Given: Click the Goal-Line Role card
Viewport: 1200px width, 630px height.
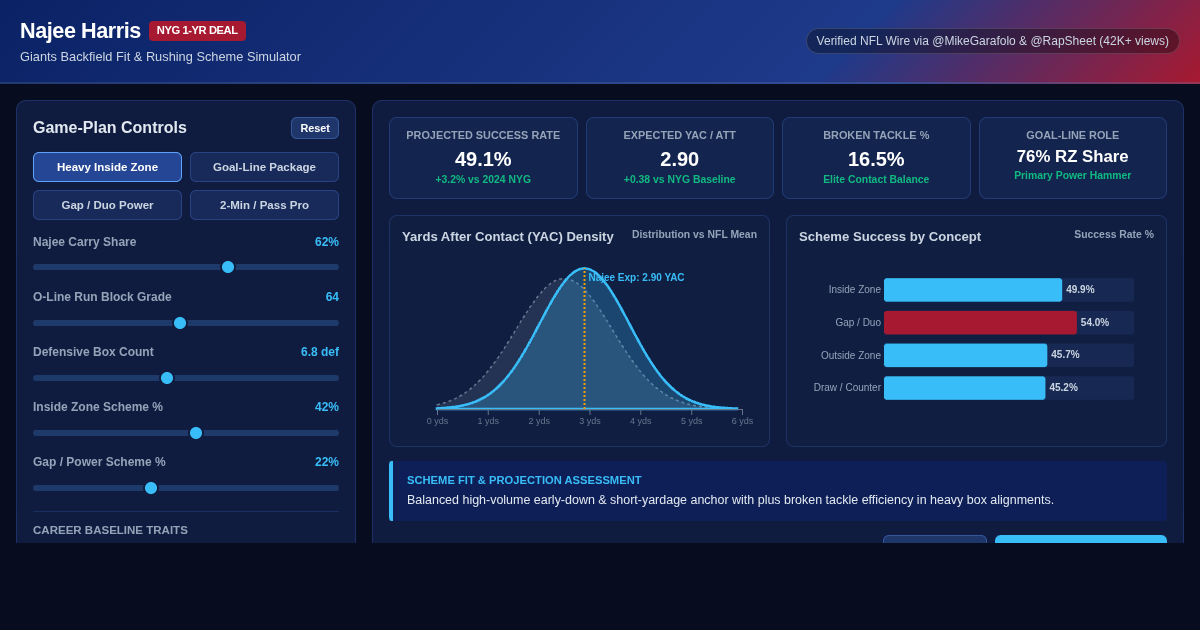Looking at the screenshot, I should point(1073,158).
